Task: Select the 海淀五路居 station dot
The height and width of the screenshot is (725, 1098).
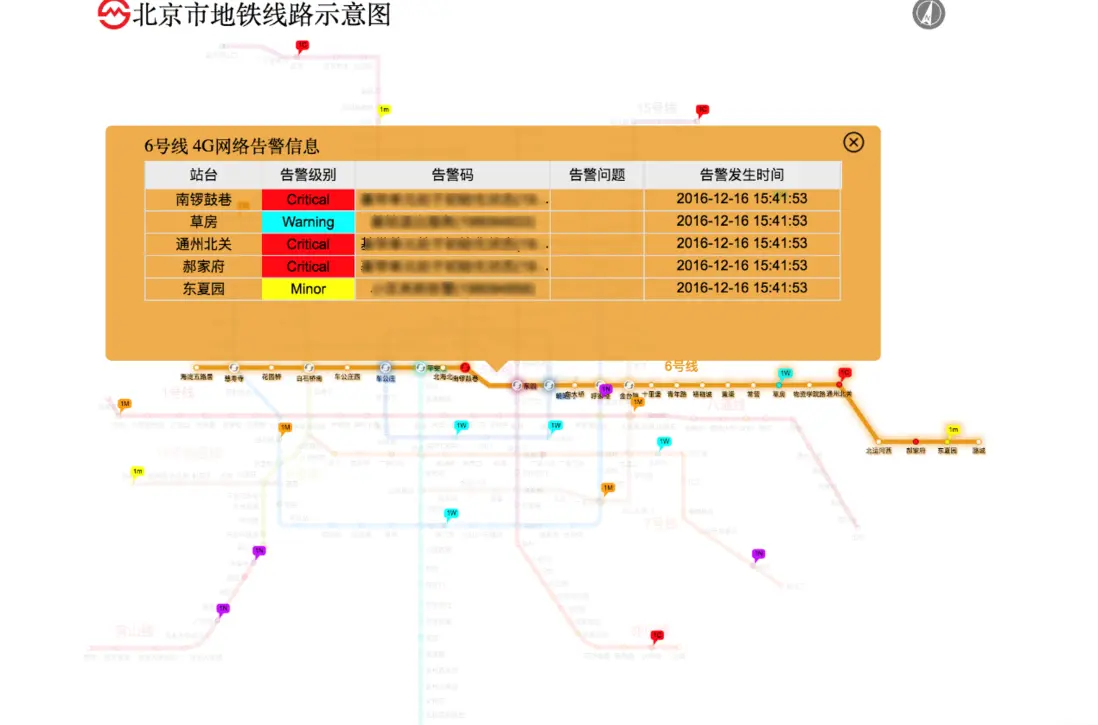Action: pyautogui.click(x=196, y=367)
